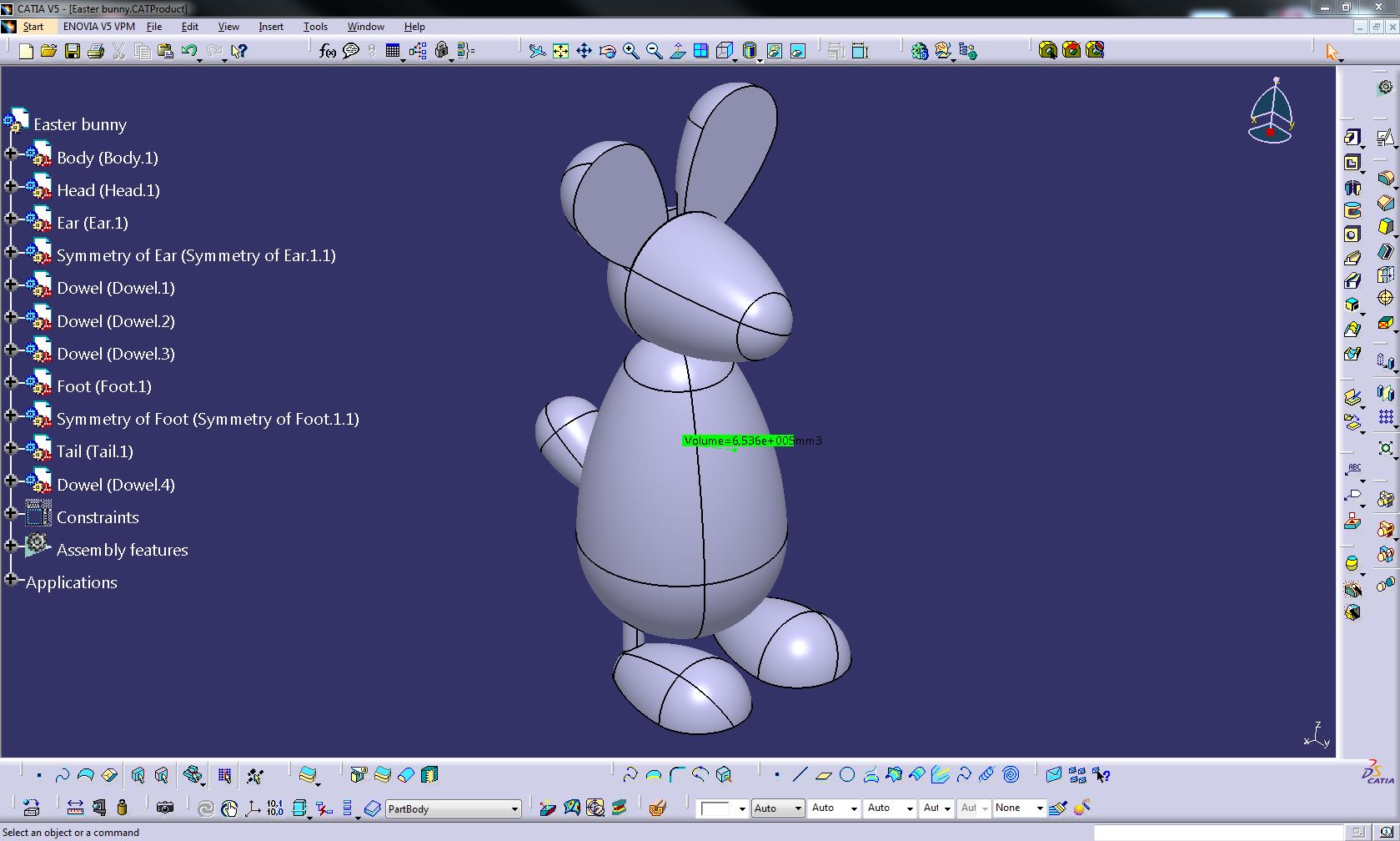
Task: Click the Normal View icon
Action: coord(677,51)
